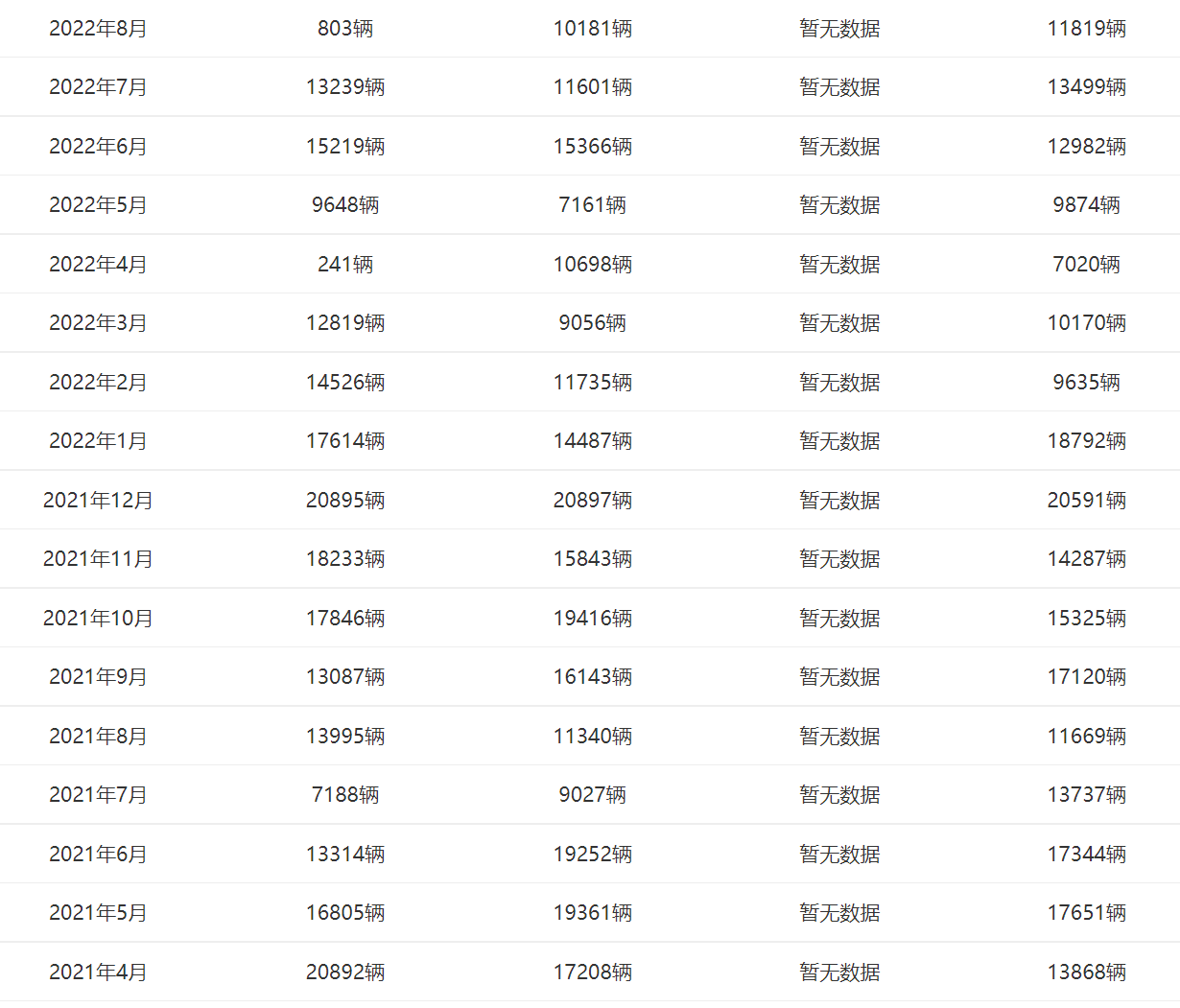Image resolution: width=1180 pixels, height=1008 pixels.
Task: Click the 15366辆 value for 2022年6月
Action: point(592,147)
